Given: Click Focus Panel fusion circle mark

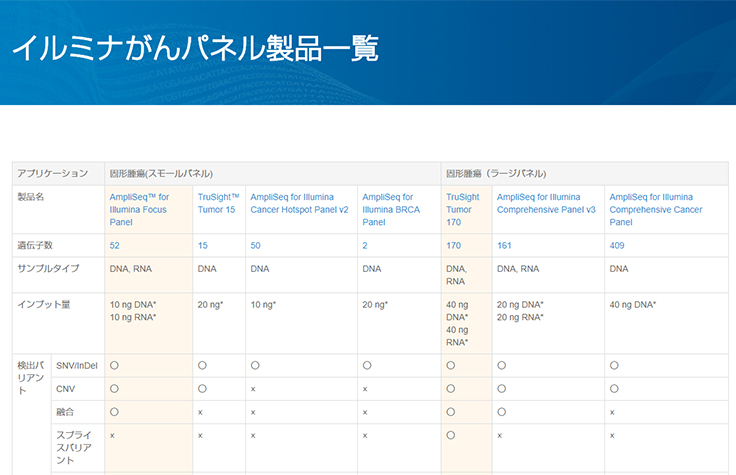Looking at the screenshot, I should (114, 412).
